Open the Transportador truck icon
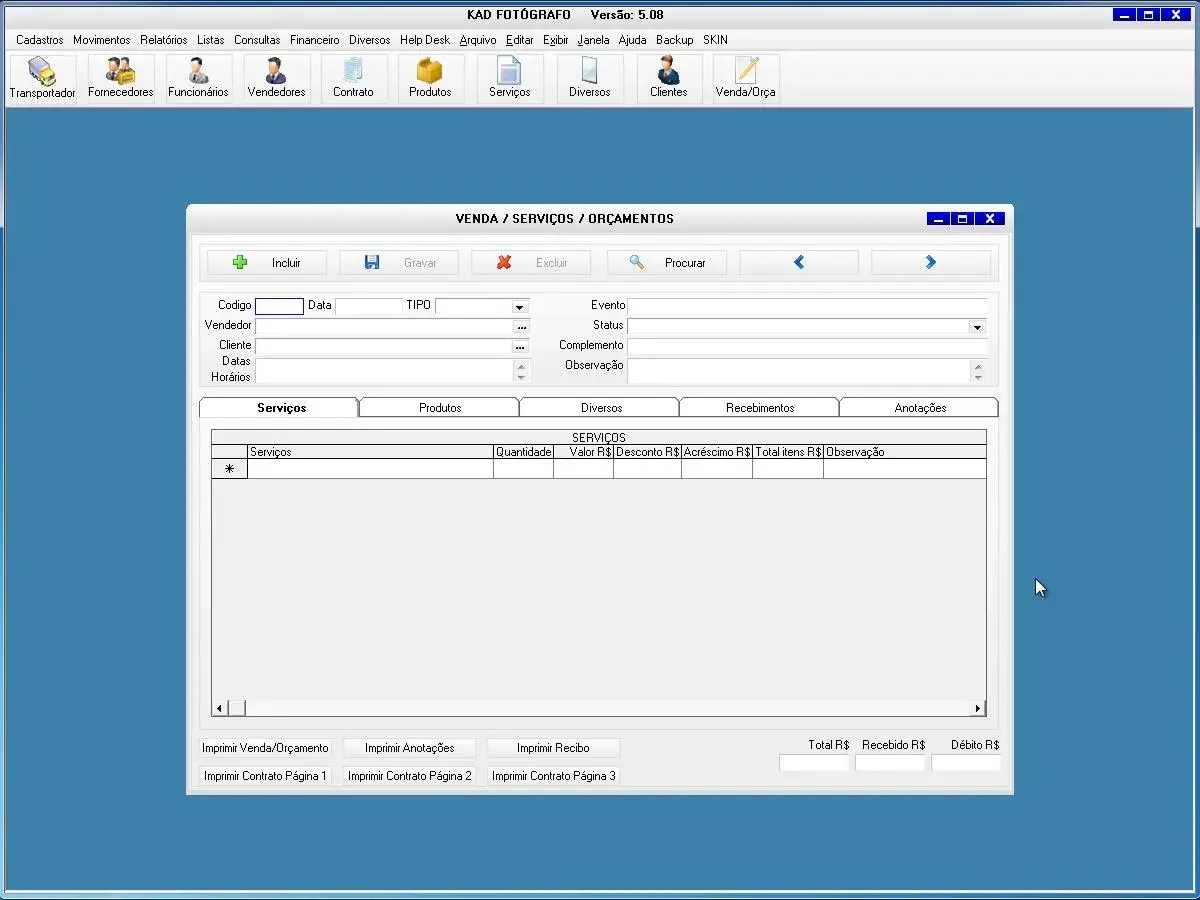 (42, 78)
